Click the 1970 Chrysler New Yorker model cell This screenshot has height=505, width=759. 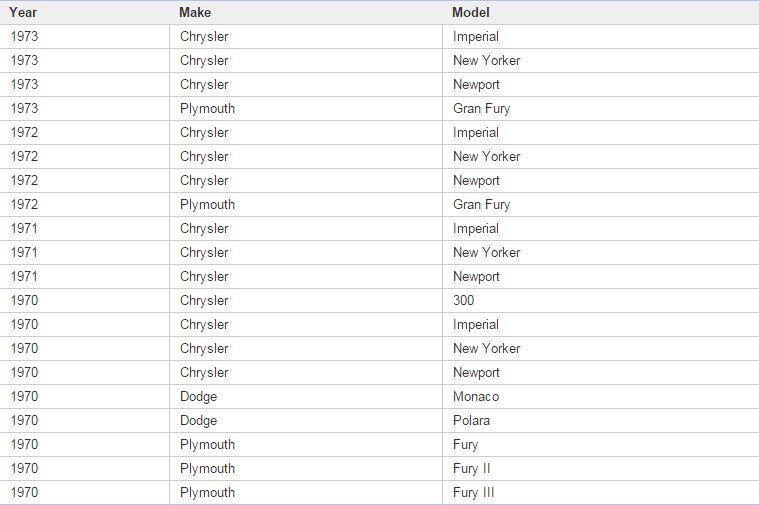coord(601,349)
